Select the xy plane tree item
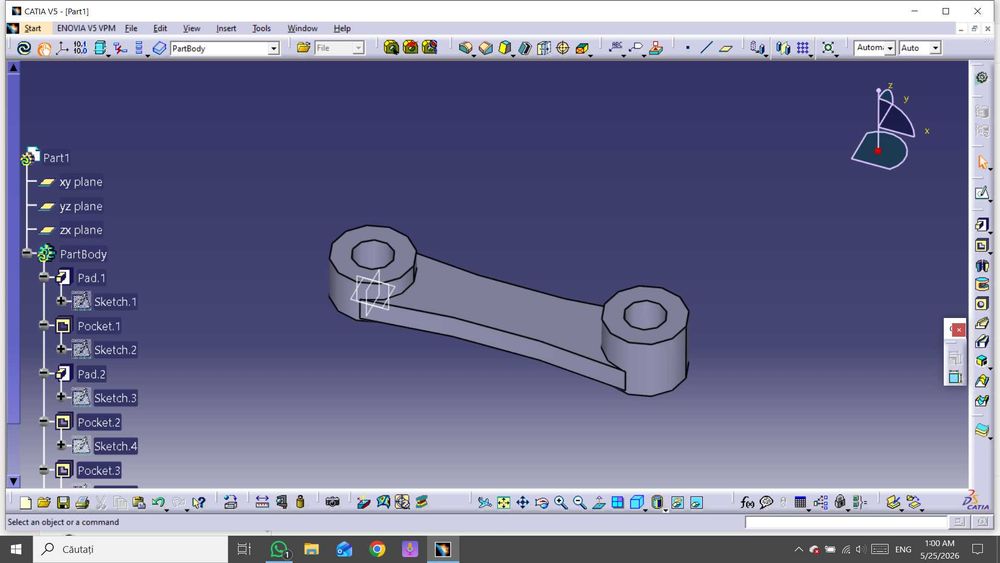This screenshot has height=563, width=1000. [x=81, y=182]
